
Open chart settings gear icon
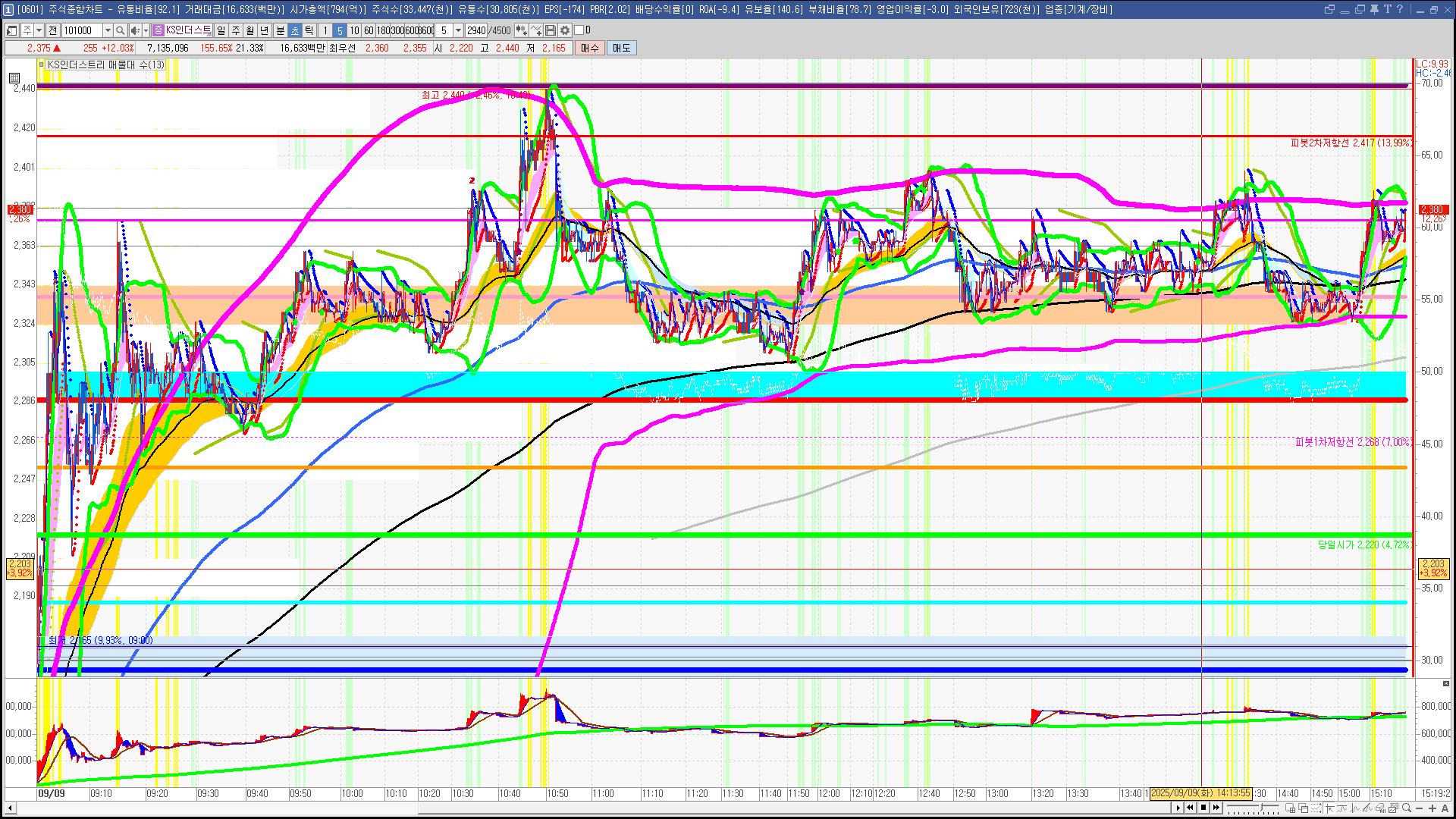pos(565,30)
